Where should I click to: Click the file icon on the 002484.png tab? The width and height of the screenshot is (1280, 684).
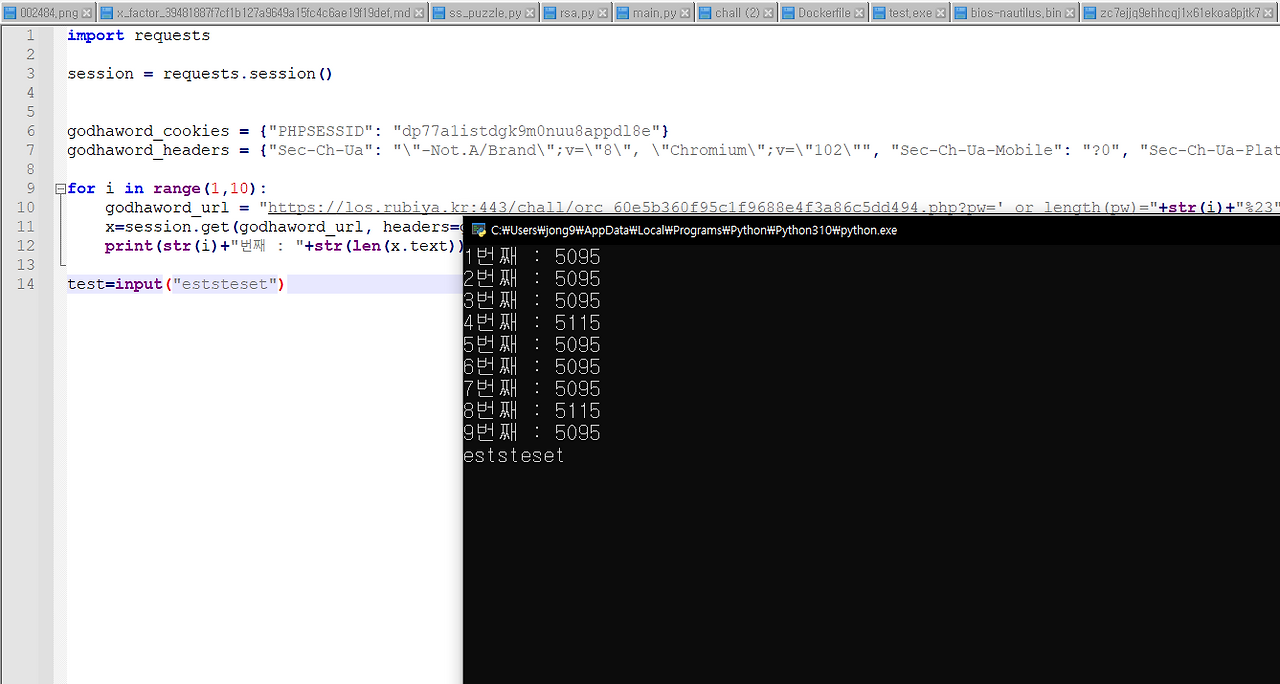coord(11,14)
